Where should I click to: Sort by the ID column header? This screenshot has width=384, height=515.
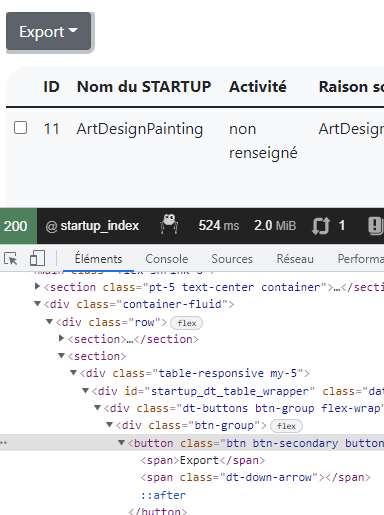tap(51, 87)
